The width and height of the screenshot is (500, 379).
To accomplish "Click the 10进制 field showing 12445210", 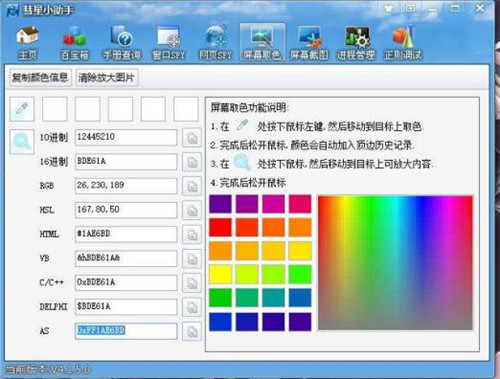I will pyautogui.click(x=126, y=137).
